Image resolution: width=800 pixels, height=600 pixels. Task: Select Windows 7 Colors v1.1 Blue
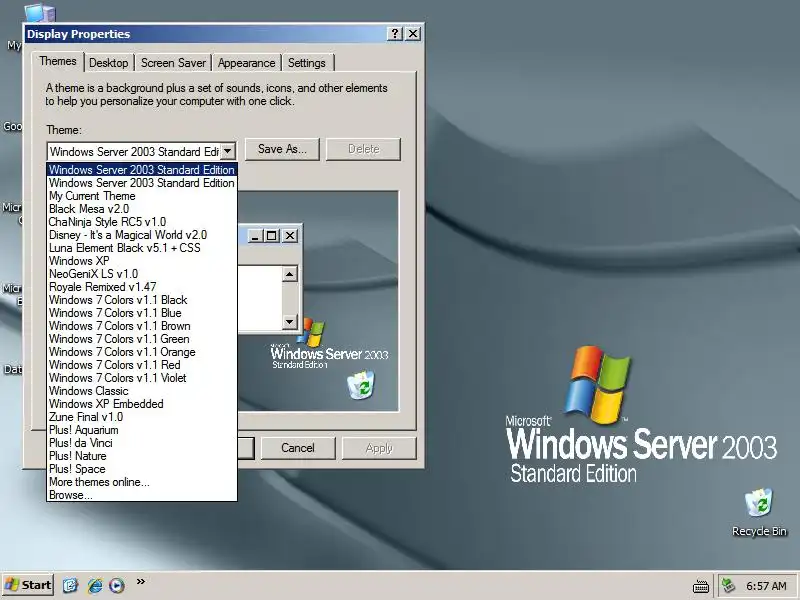[142, 313]
